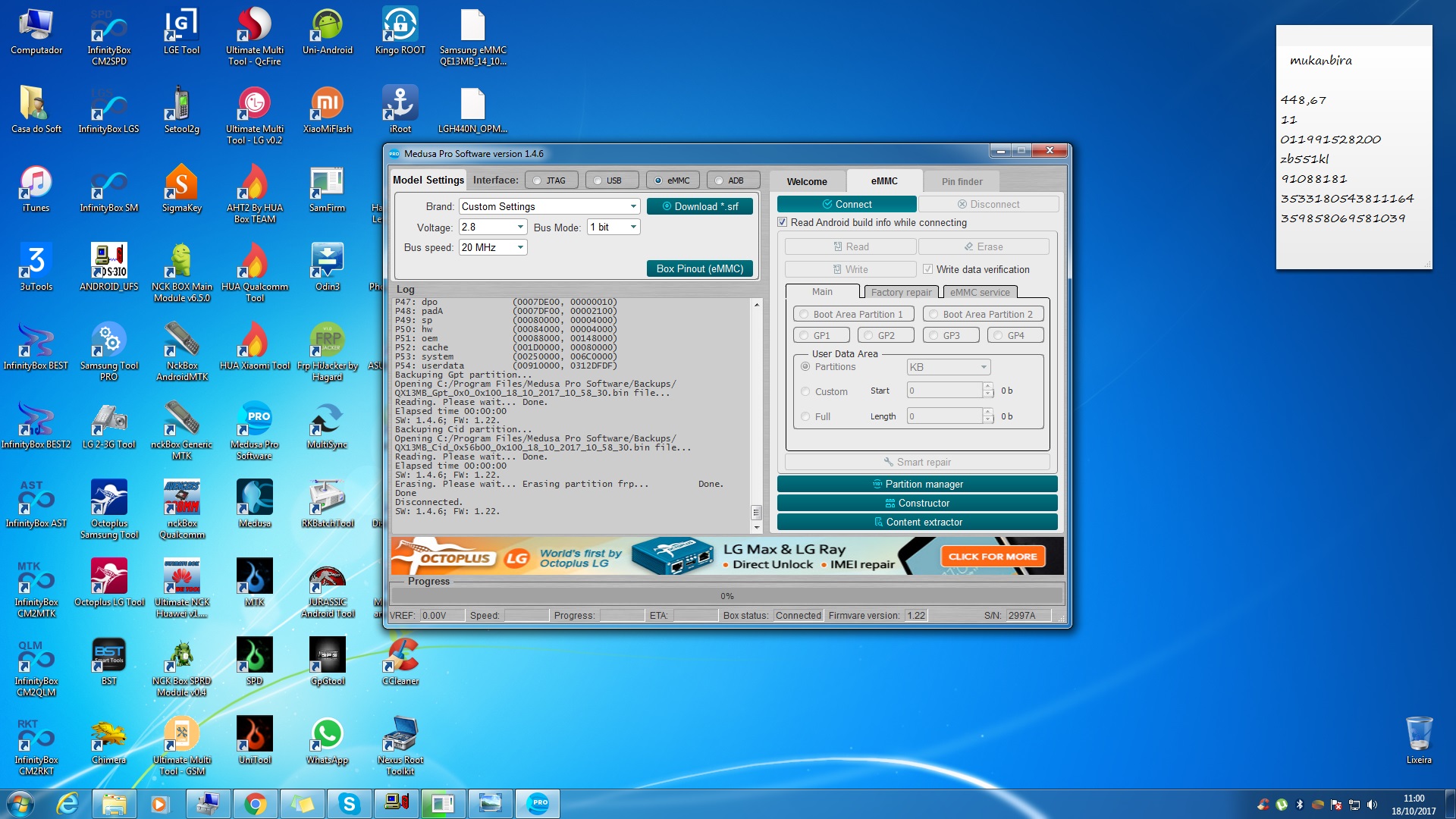The width and height of the screenshot is (1456, 819).
Task: Select the USB interface option
Action: click(x=611, y=180)
